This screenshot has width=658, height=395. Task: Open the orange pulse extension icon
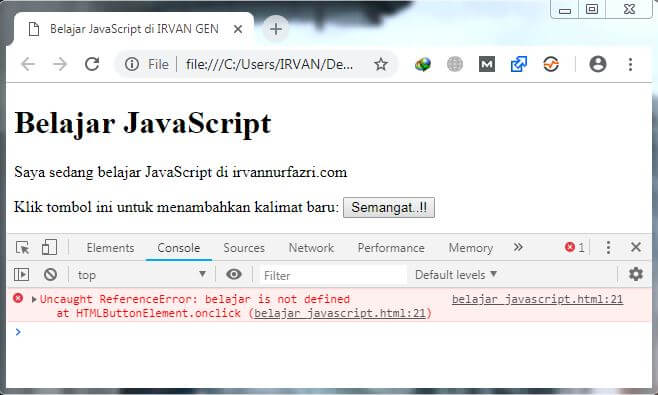click(x=551, y=64)
